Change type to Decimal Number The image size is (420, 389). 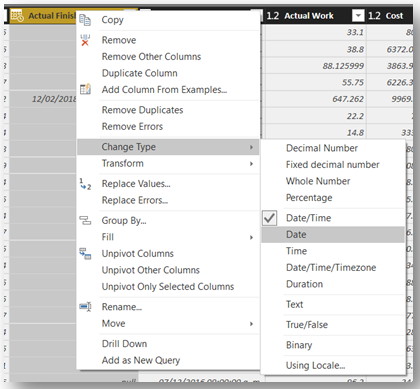tap(333, 148)
